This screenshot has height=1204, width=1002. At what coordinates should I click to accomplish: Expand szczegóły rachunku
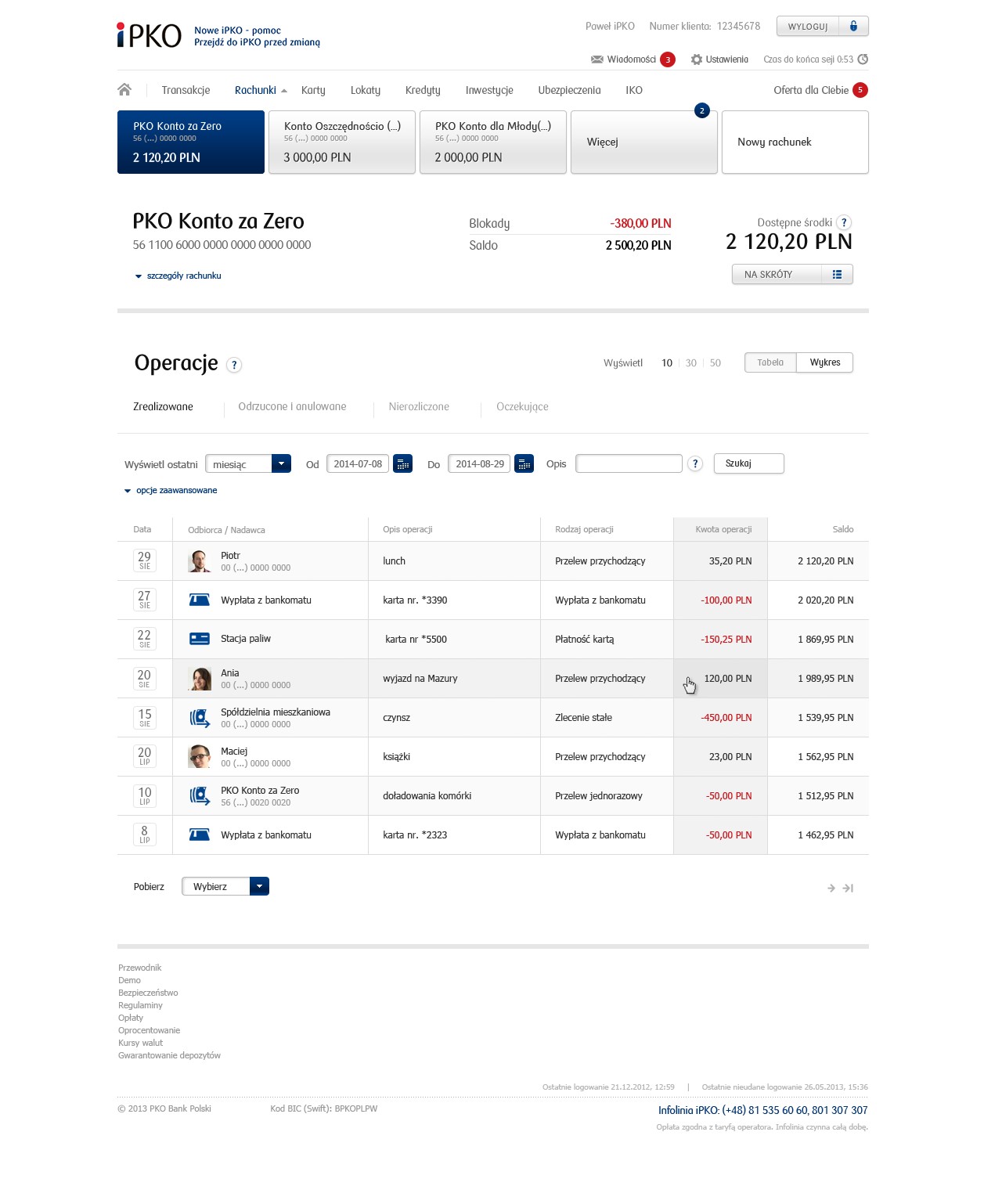click(x=178, y=276)
